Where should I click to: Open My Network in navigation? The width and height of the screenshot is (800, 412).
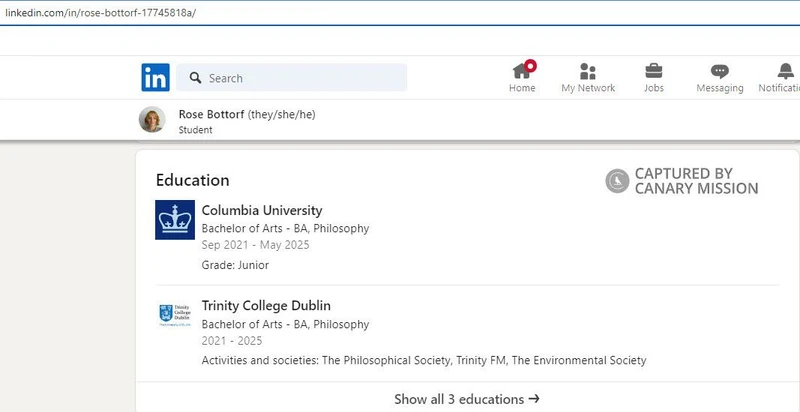588,78
